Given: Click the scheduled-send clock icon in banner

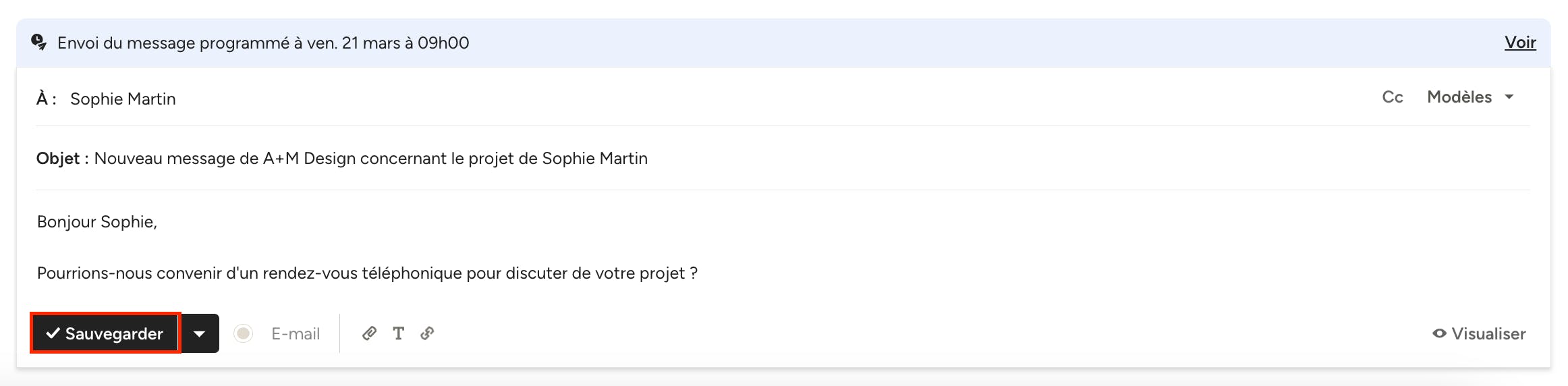Looking at the screenshot, I should [39, 43].
